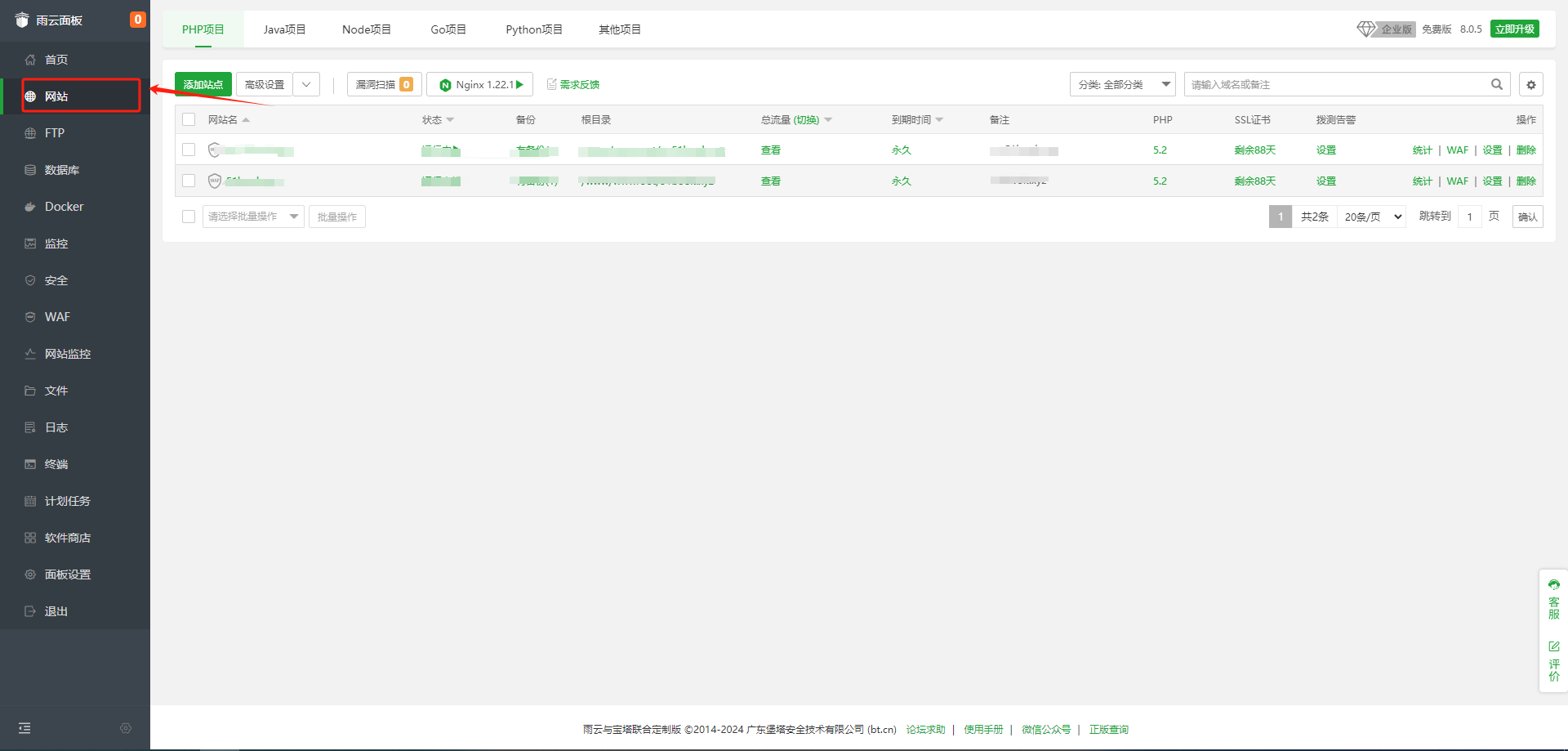Click the 立即升级 upgrade button

1514,29
